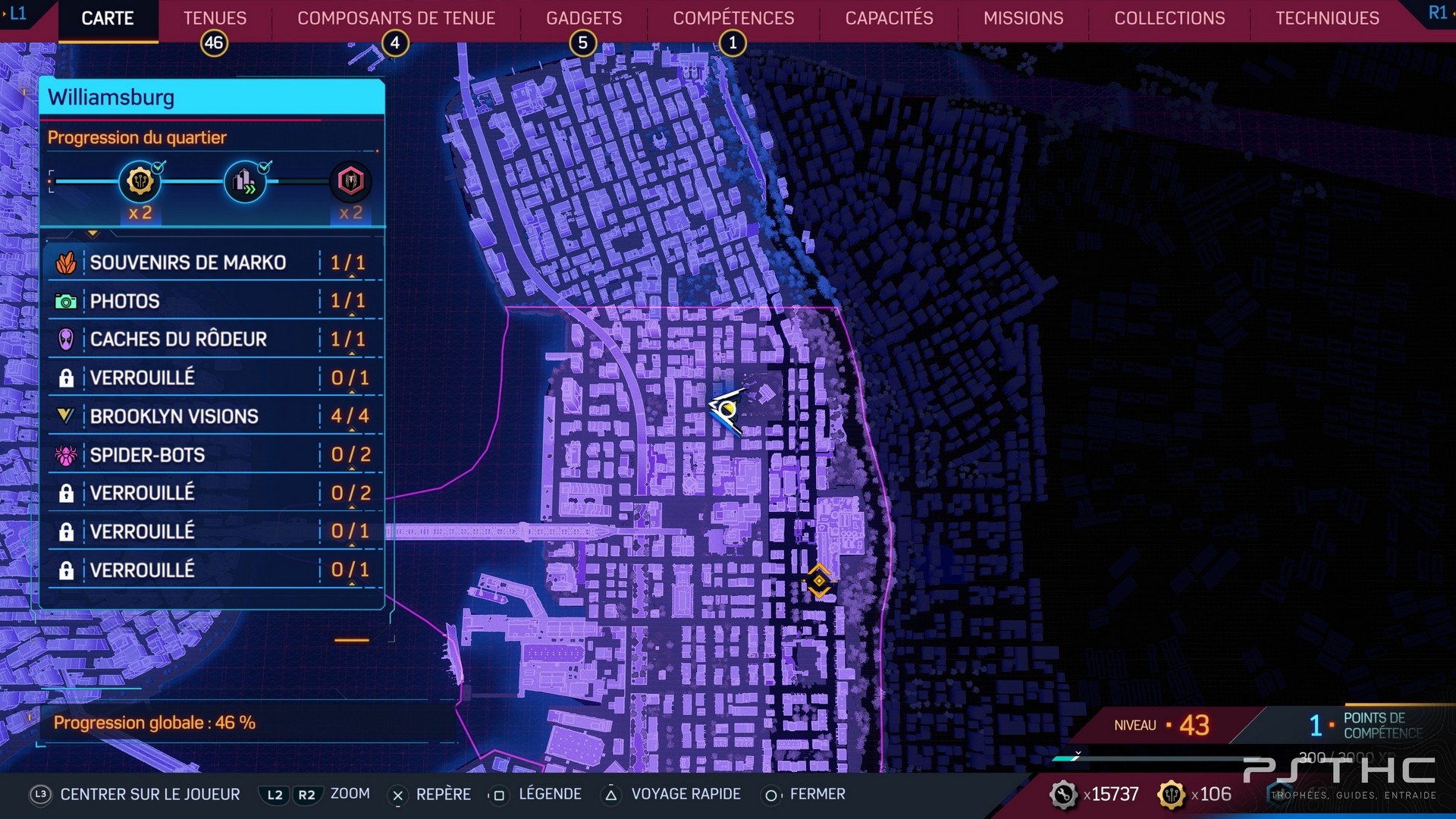Click the triangle button icon

pyautogui.click(x=610, y=795)
